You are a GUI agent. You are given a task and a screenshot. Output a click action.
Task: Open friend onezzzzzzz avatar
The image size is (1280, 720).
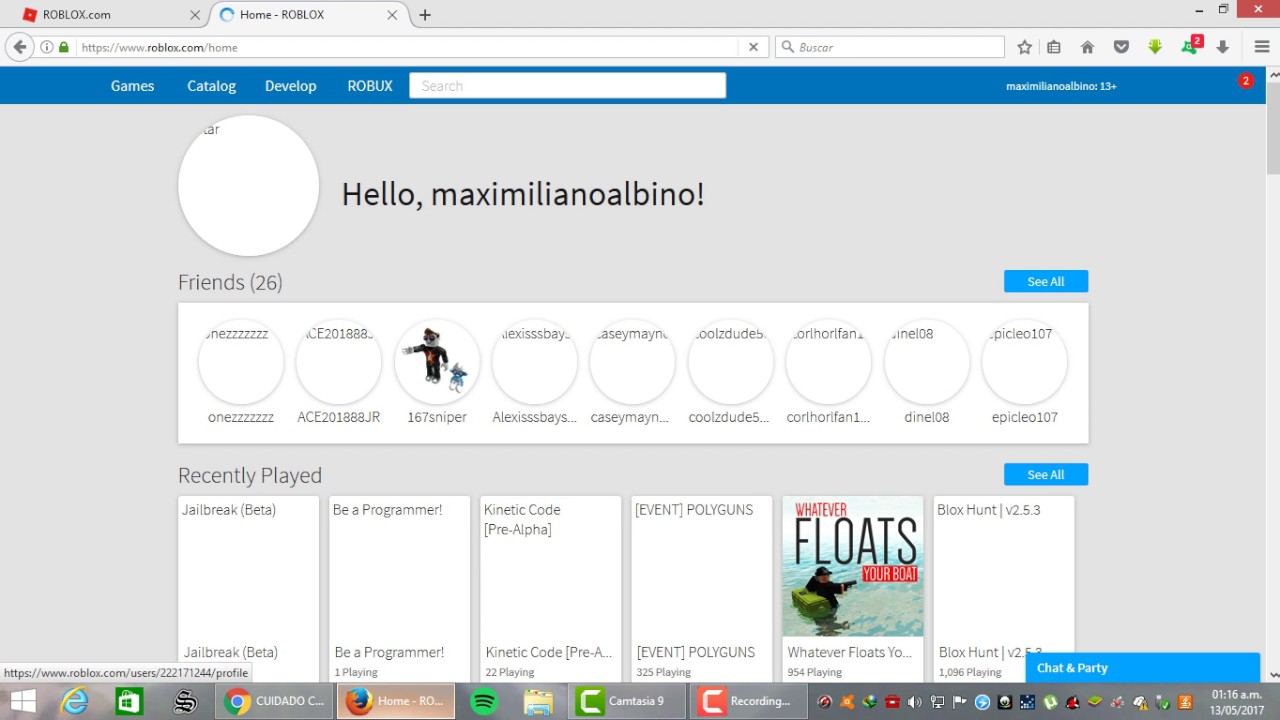coord(241,362)
